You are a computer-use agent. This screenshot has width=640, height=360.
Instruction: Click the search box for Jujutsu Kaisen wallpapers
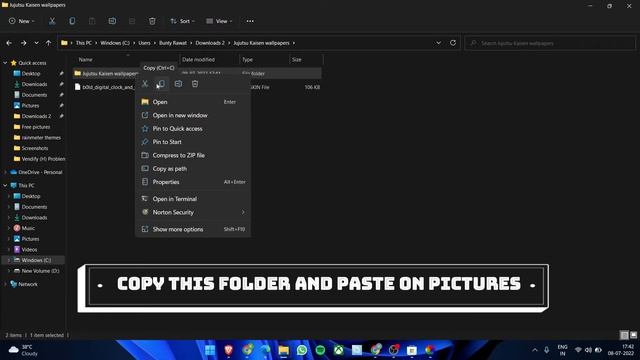point(550,43)
